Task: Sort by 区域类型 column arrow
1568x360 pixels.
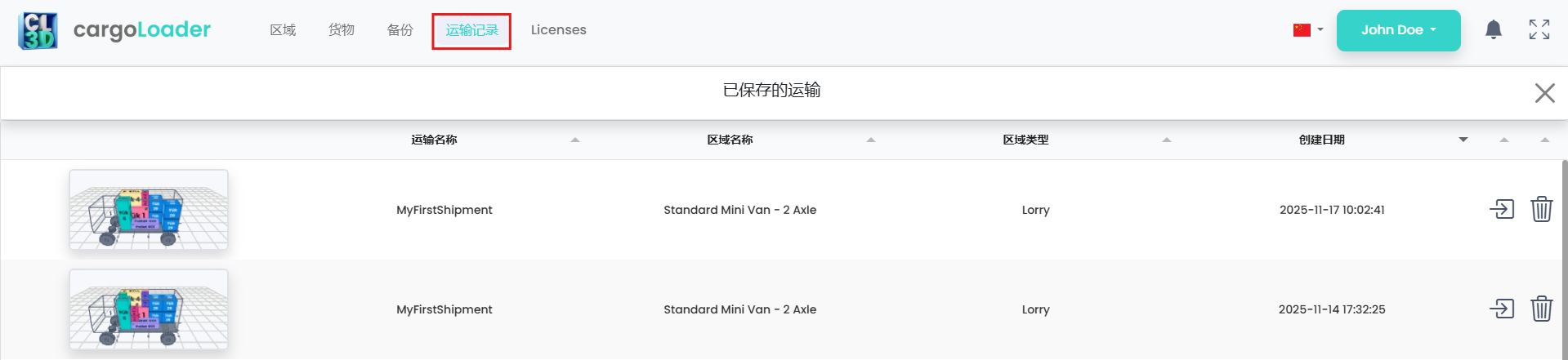Action: click(1167, 140)
